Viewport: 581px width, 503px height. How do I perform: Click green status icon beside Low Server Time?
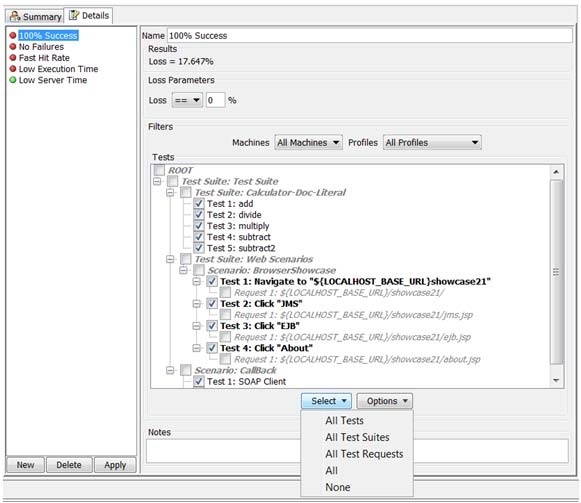(x=13, y=80)
